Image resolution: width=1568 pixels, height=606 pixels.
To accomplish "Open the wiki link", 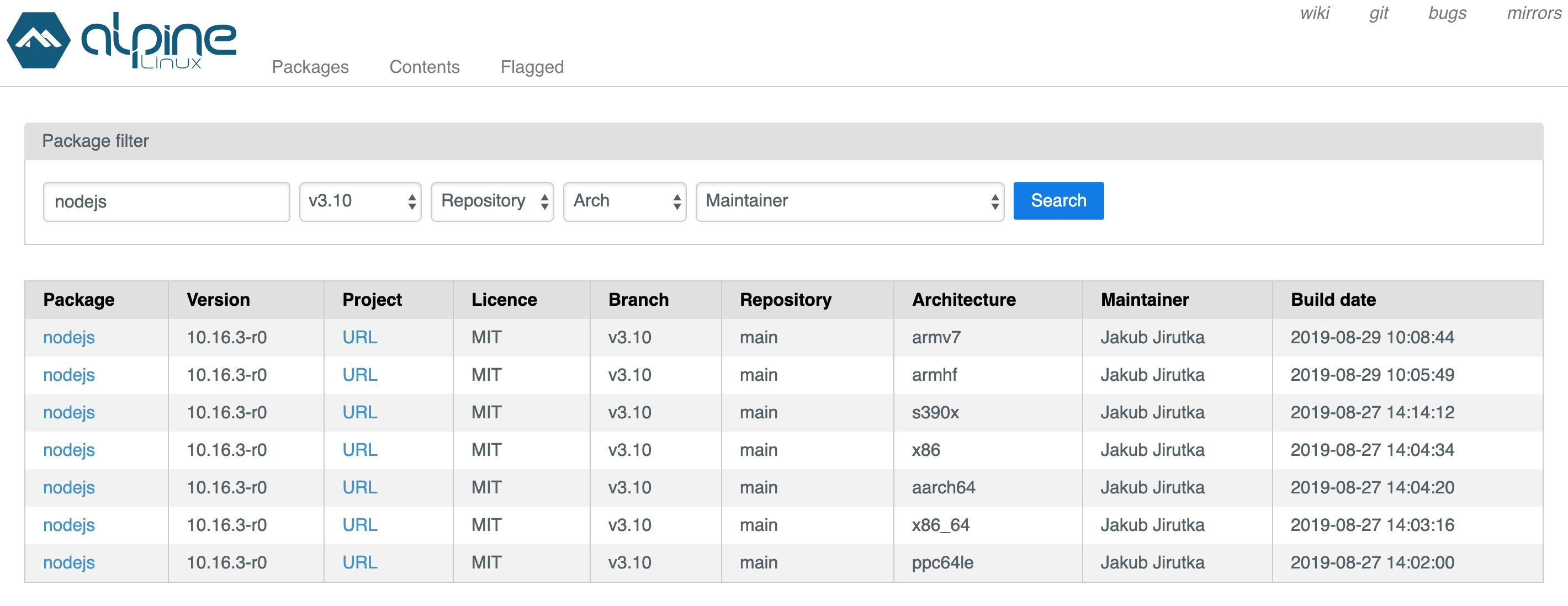I will (x=1315, y=13).
